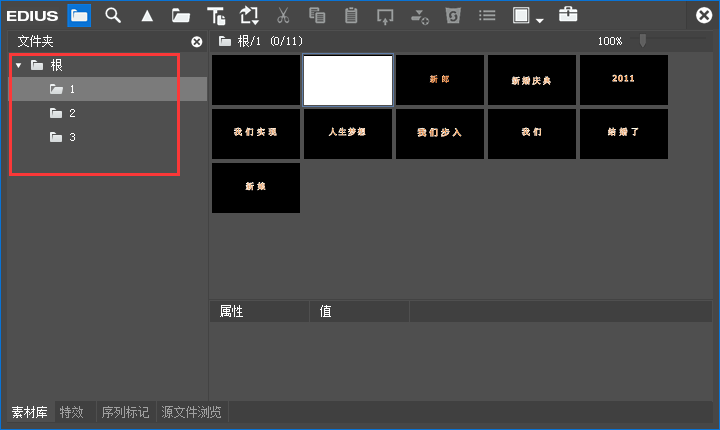Select the 2011 title clip thumbnail
Image resolution: width=720 pixels, height=430 pixels.
[x=623, y=79]
